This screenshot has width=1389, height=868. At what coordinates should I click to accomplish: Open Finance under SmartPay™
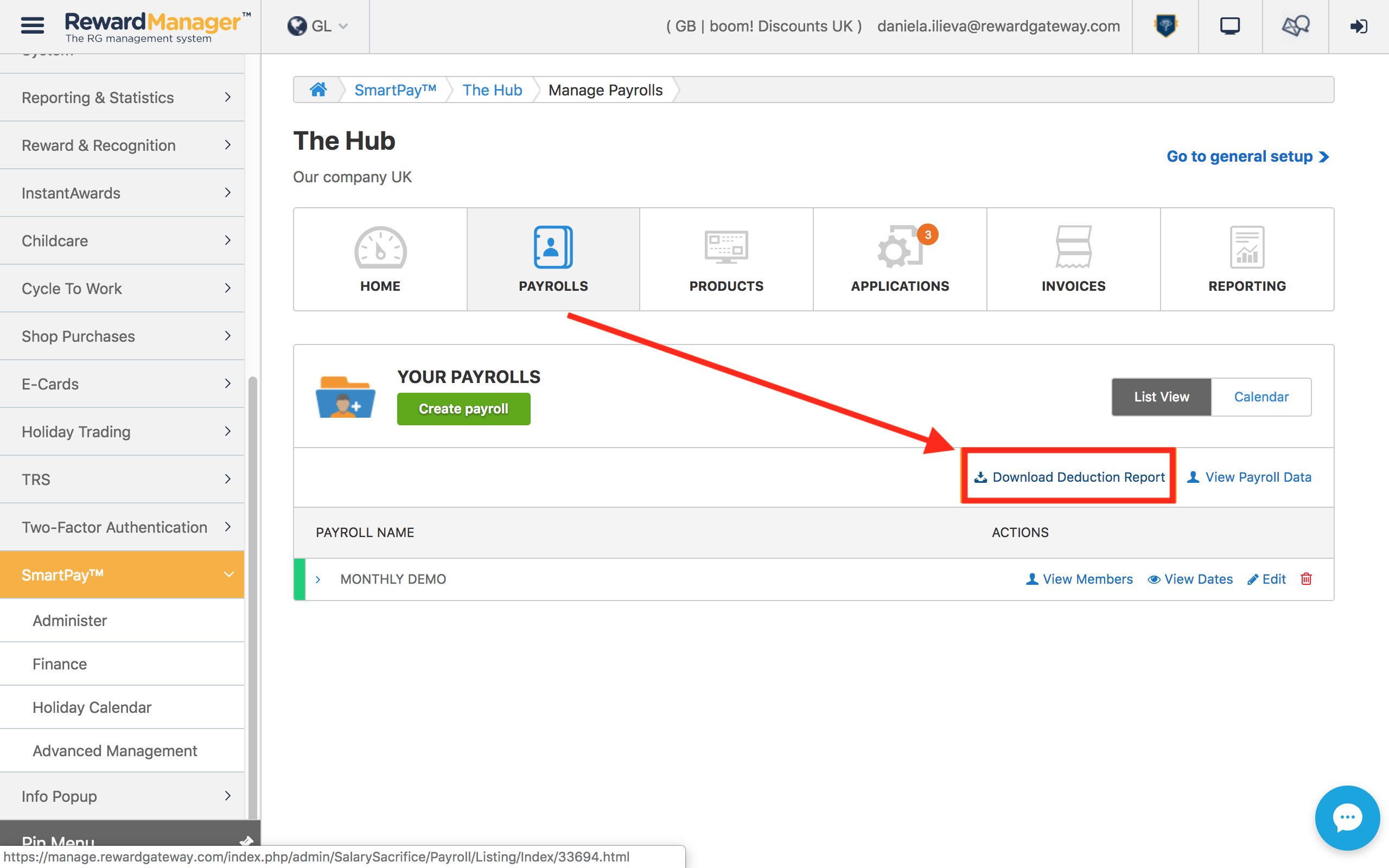coord(122,663)
